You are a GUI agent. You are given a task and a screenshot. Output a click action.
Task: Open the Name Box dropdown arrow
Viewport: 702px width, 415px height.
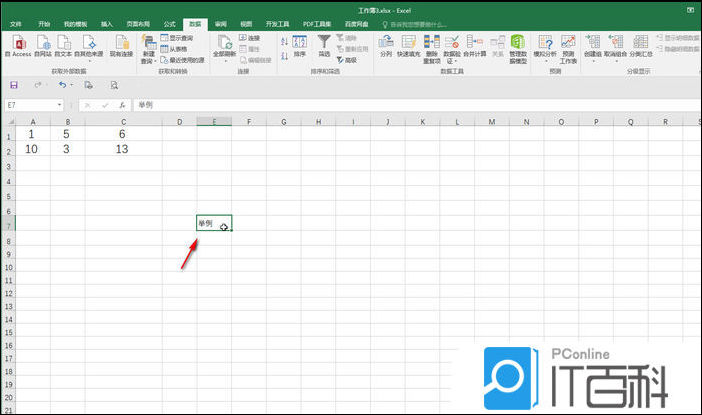[60, 105]
